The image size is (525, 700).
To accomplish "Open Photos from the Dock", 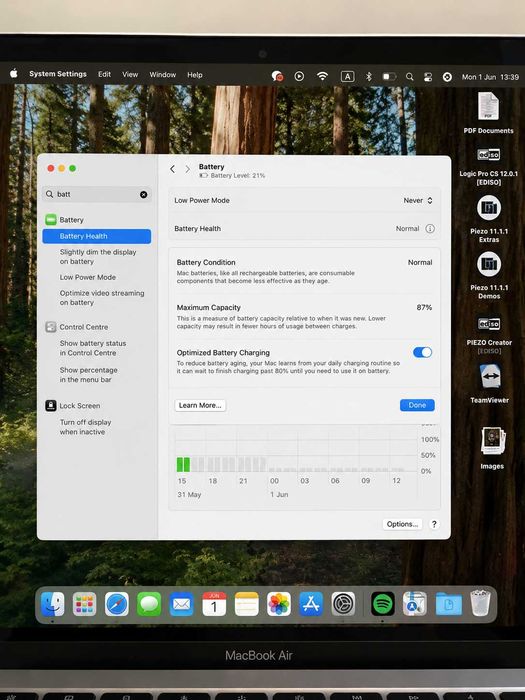I will coord(279,604).
